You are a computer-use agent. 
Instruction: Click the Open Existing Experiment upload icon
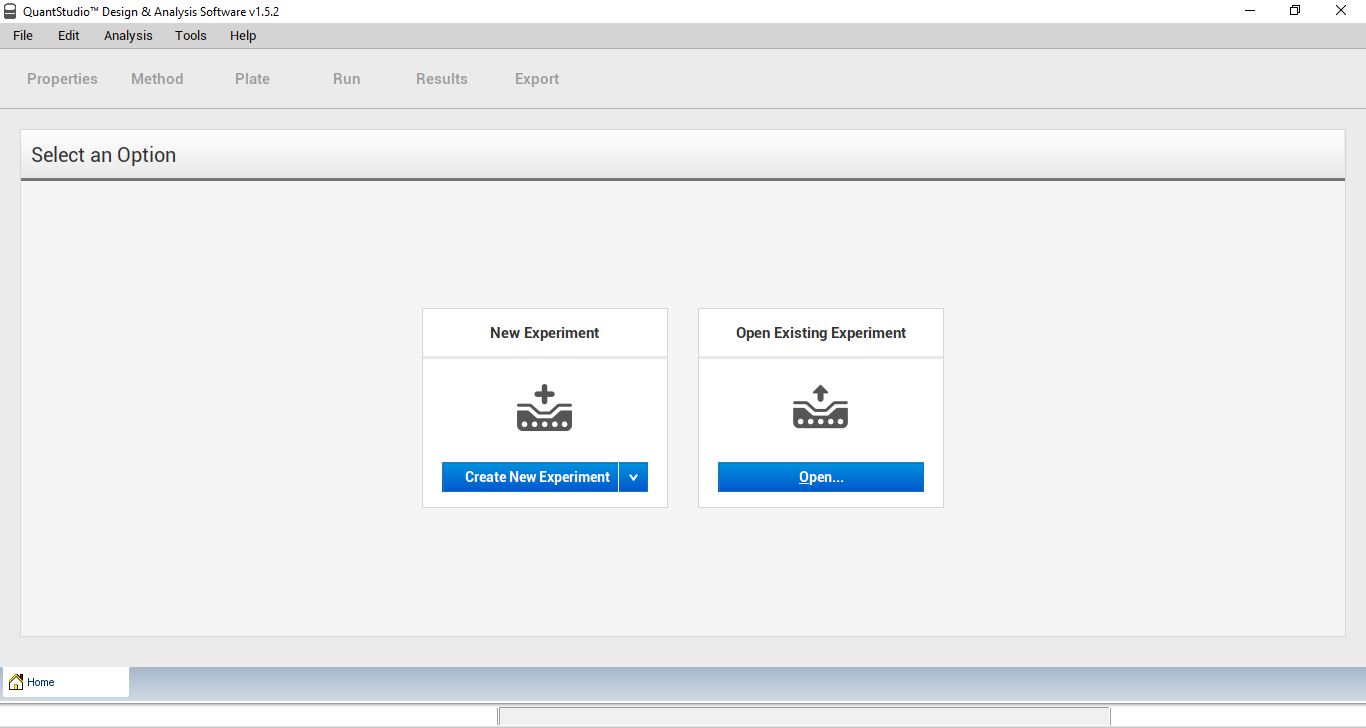click(x=820, y=407)
